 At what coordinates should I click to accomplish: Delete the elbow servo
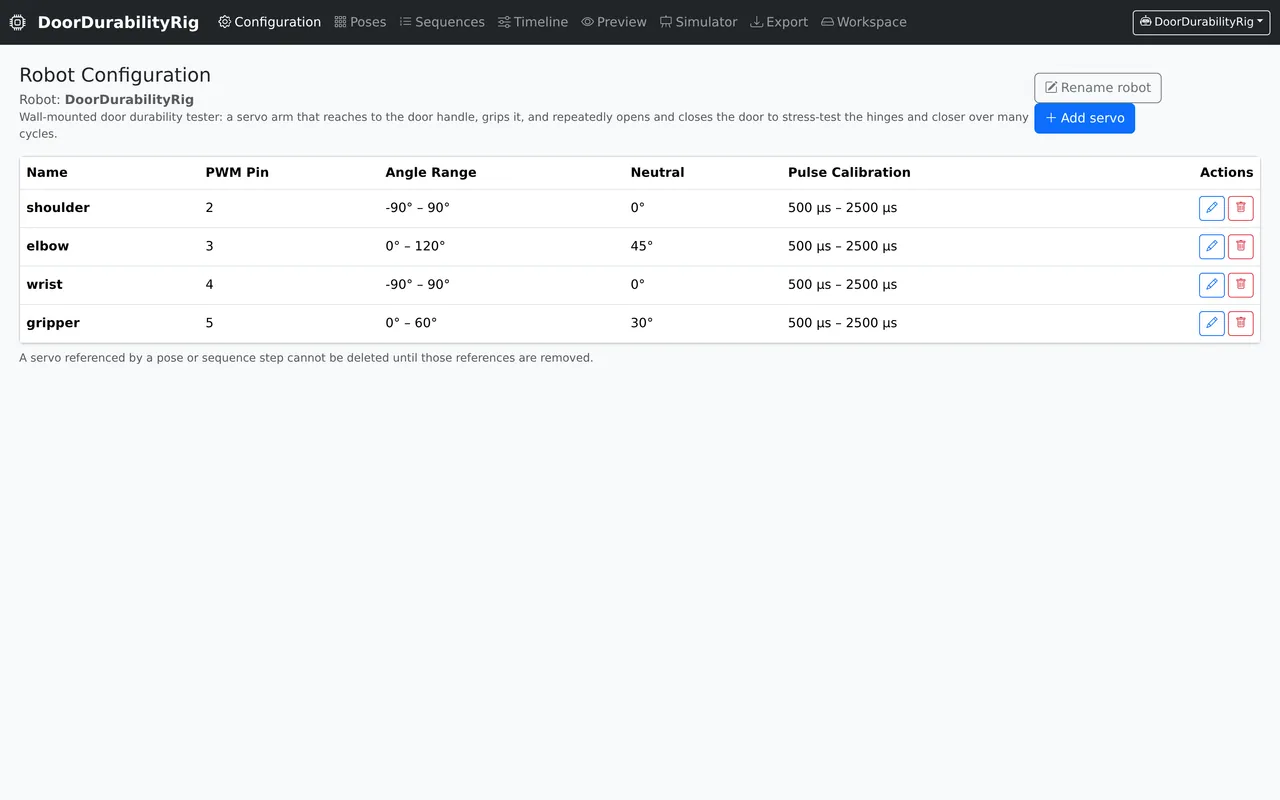point(1240,246)
